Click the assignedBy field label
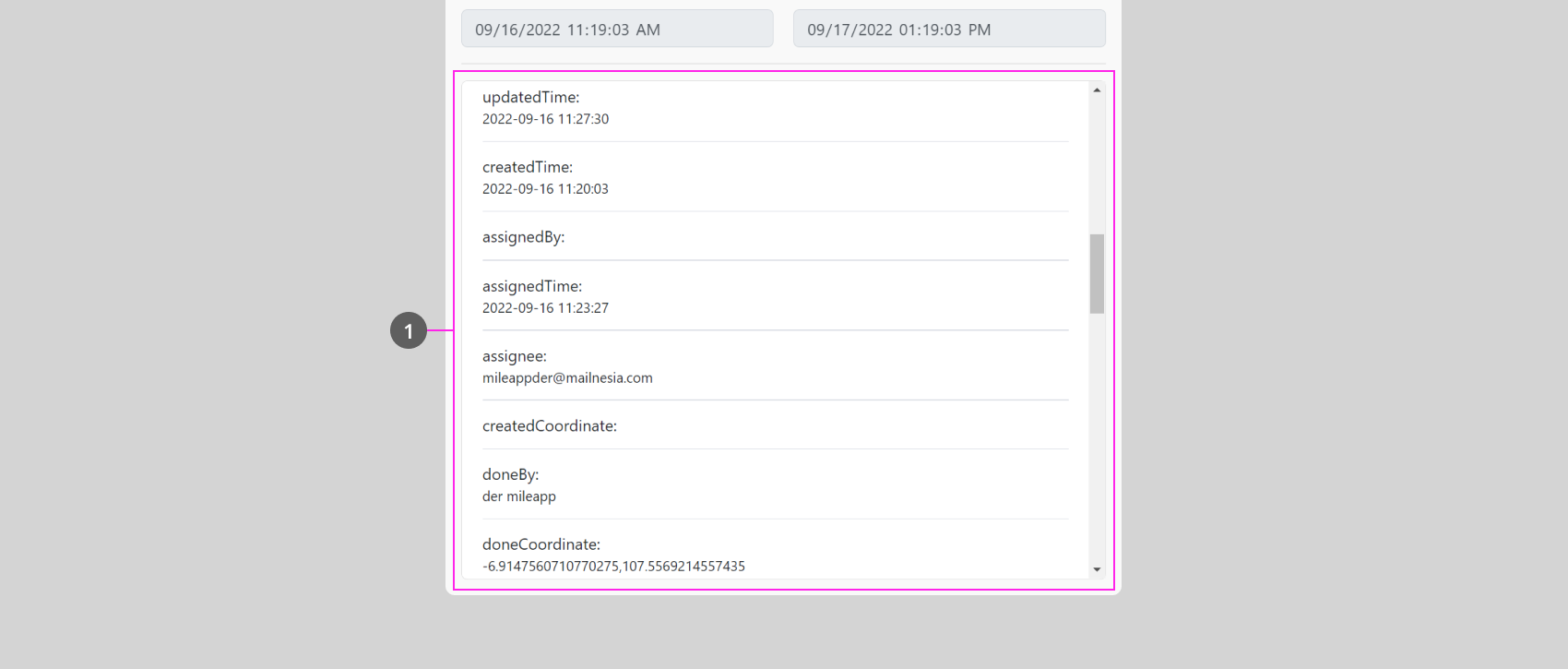Screen dimensions: 1568x669 pos(523,237)
